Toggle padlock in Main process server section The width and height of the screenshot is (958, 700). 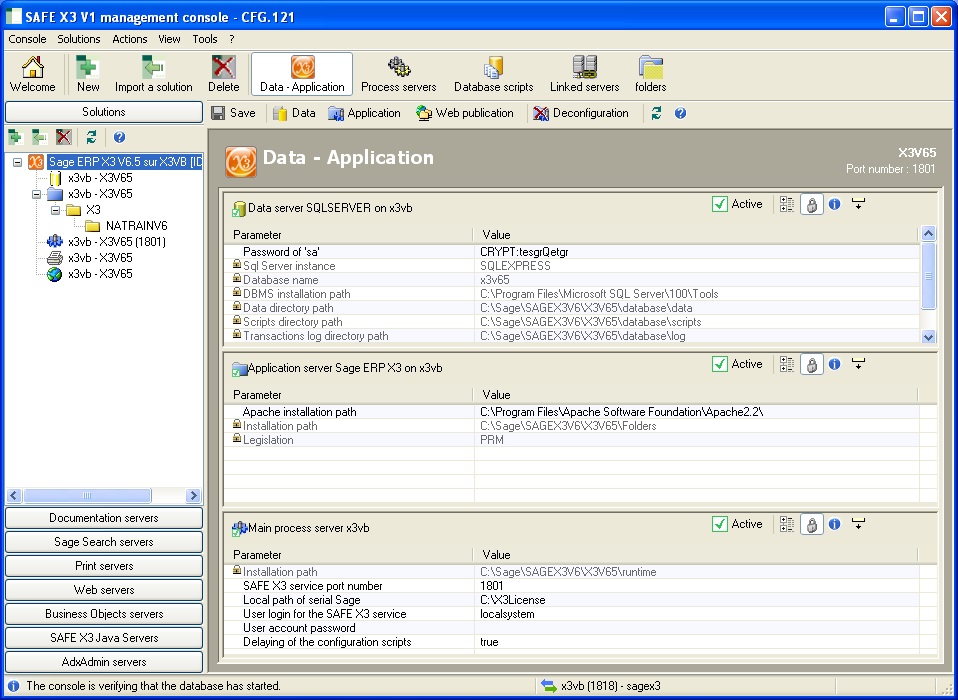[811, 524]
